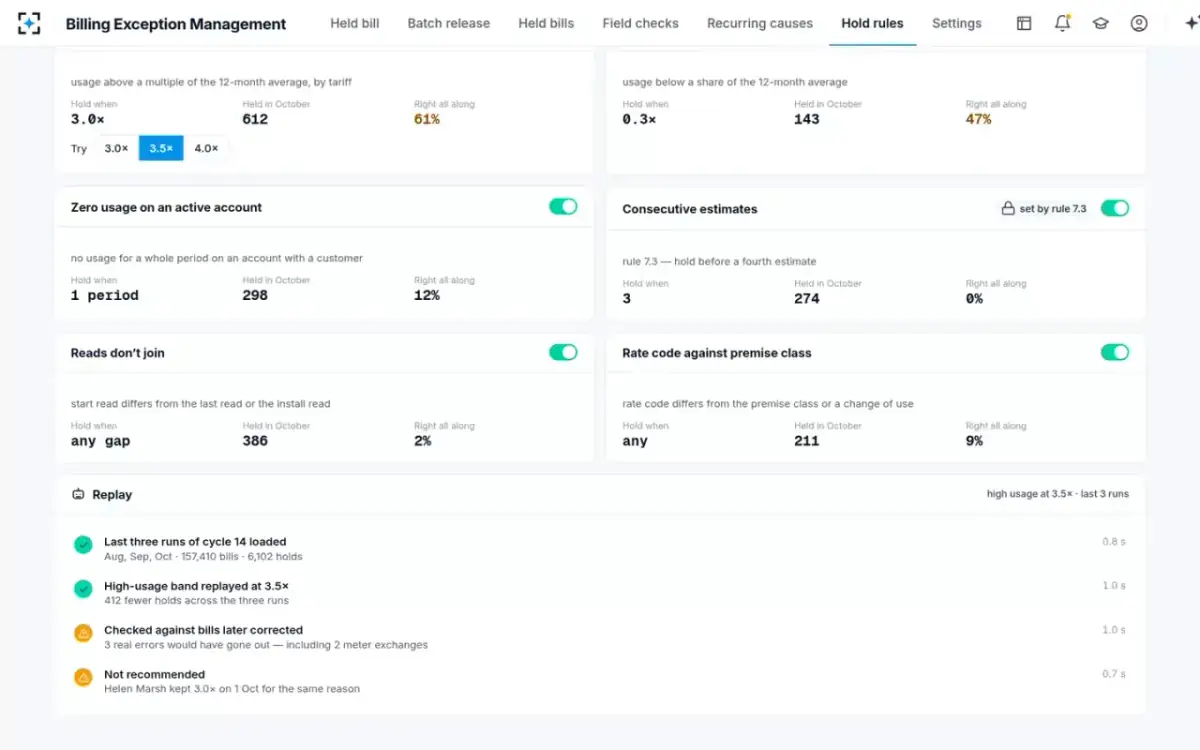Click high usage at 3.5× · last 3 runs label

pos(1058,494)
